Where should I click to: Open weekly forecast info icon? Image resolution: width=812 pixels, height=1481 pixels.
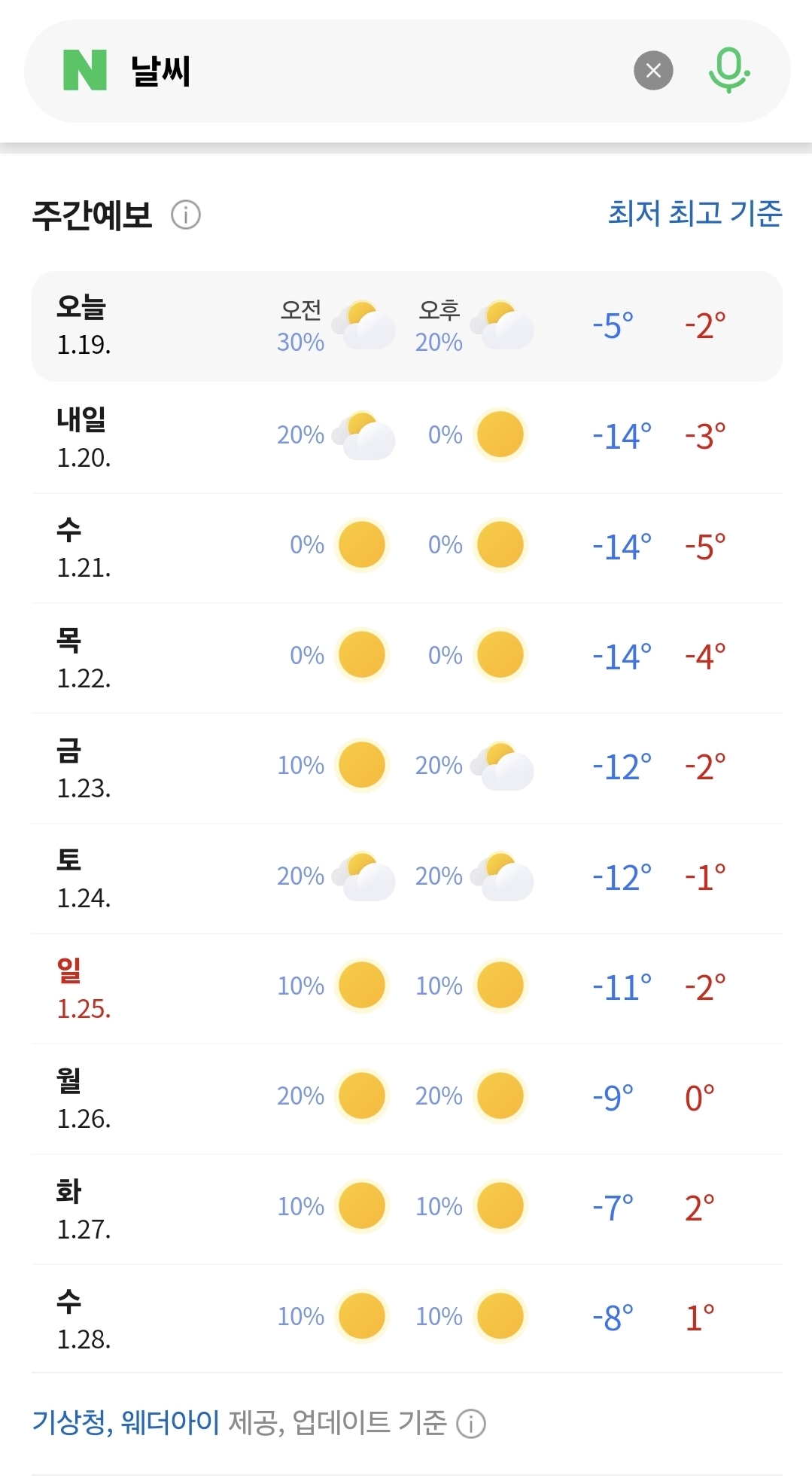186,215
